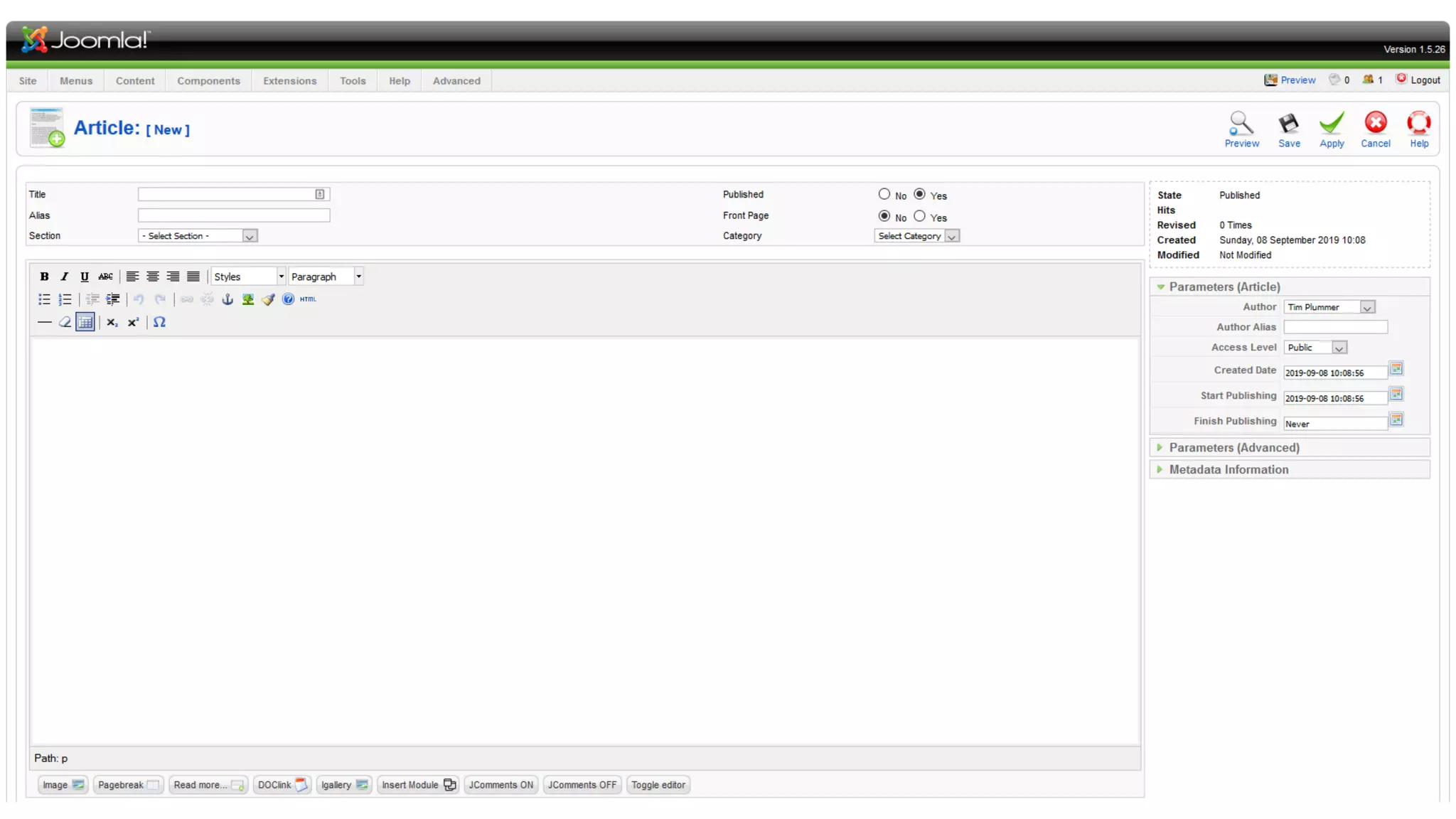Image resolution: width=1456 pixels, height=819 pixels.
Task: Click the cleanup messy code broom icon
Action: click(x=268, y=299)
